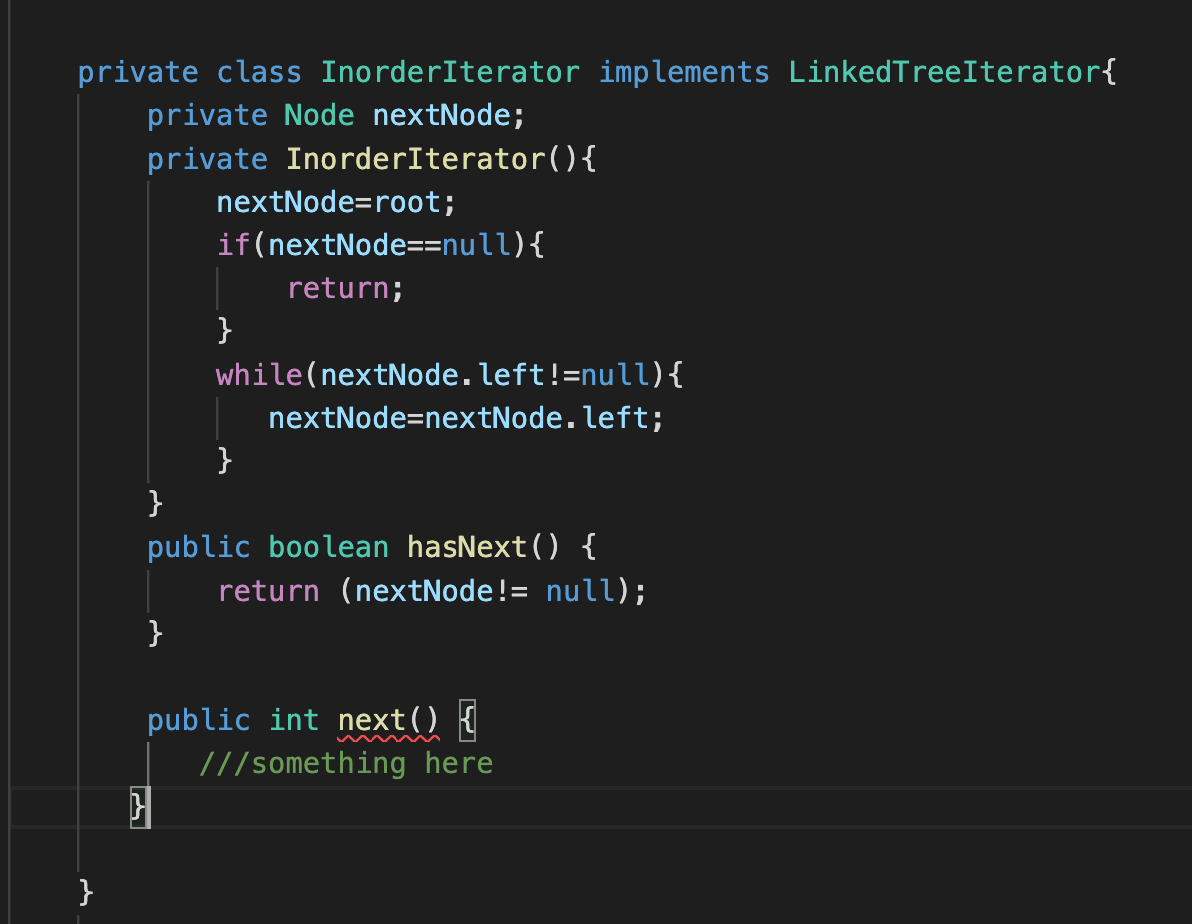
Task: Click nextNode in the private Node field declaration
Action: point(442,116)
